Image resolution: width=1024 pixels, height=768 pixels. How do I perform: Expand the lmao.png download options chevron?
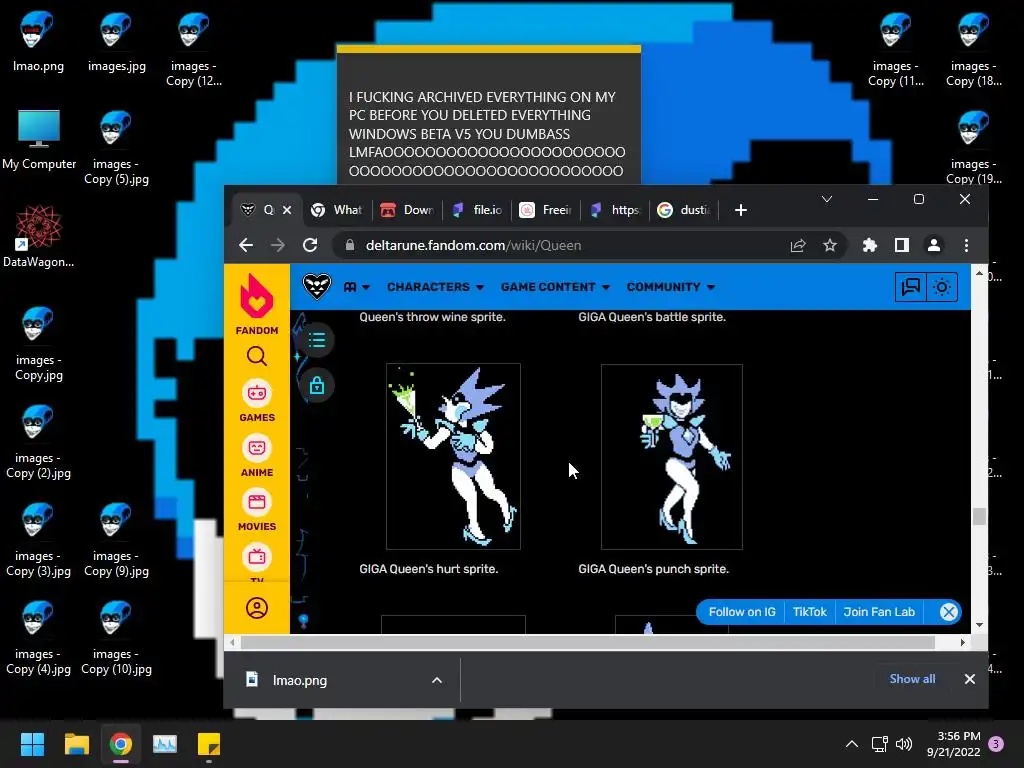pyautogui.click(x=437, y=680)
